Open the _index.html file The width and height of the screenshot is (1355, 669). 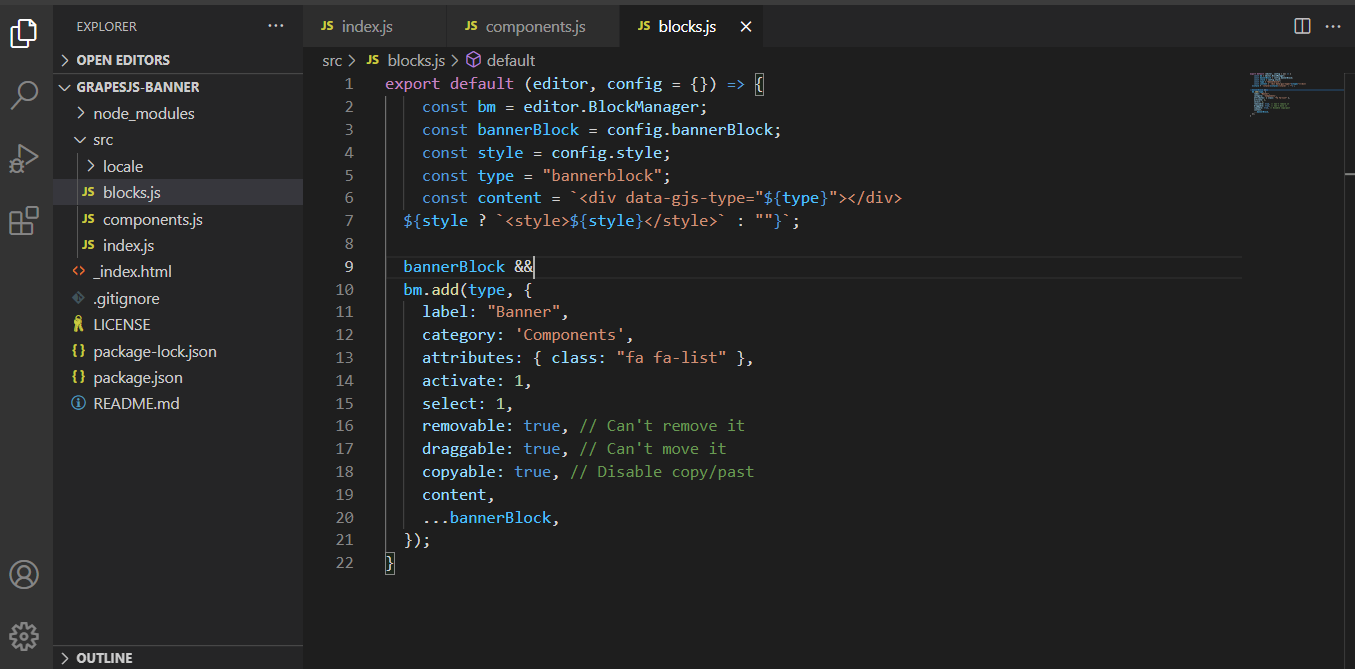click(x=178, y=271)
